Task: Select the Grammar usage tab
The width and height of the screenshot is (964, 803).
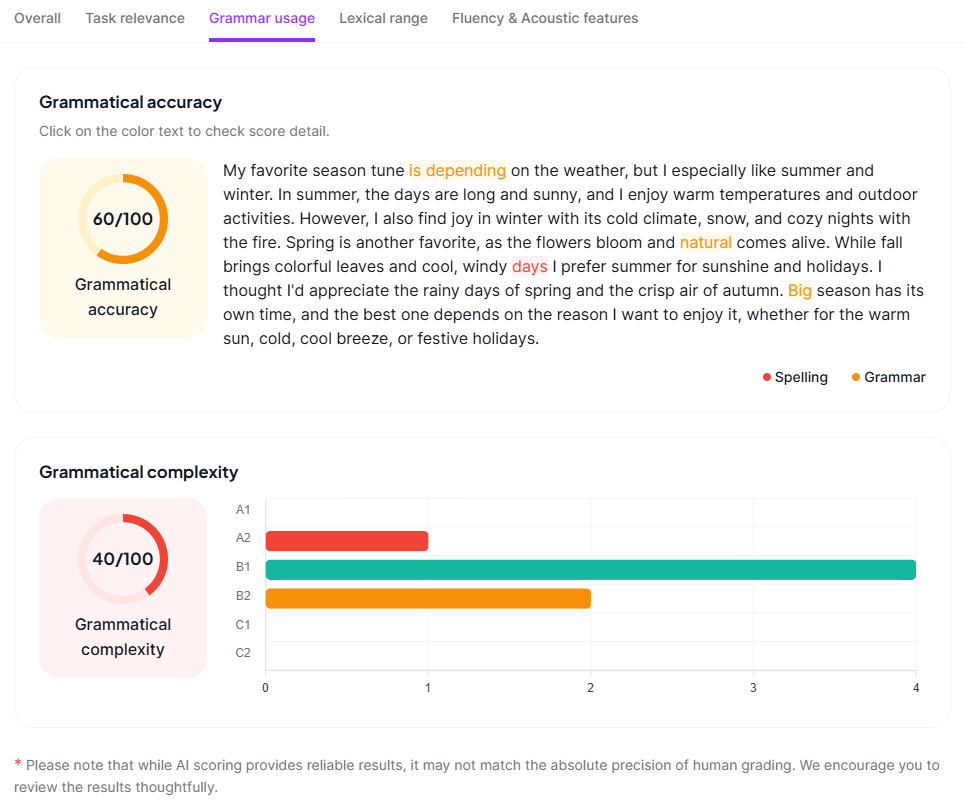Action: pyautogui.click(x=262, y=18)
